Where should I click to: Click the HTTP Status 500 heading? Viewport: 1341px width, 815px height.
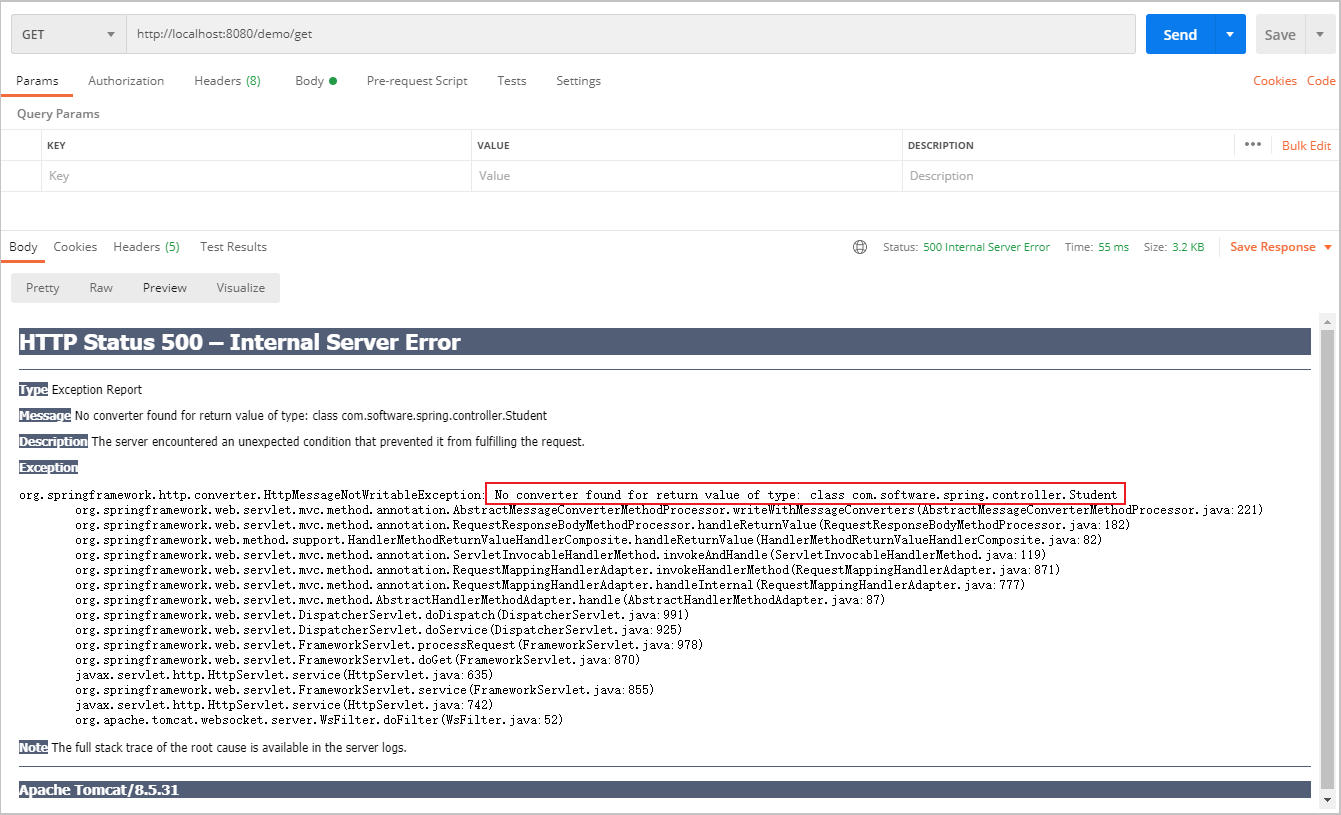tap(240, 342)
